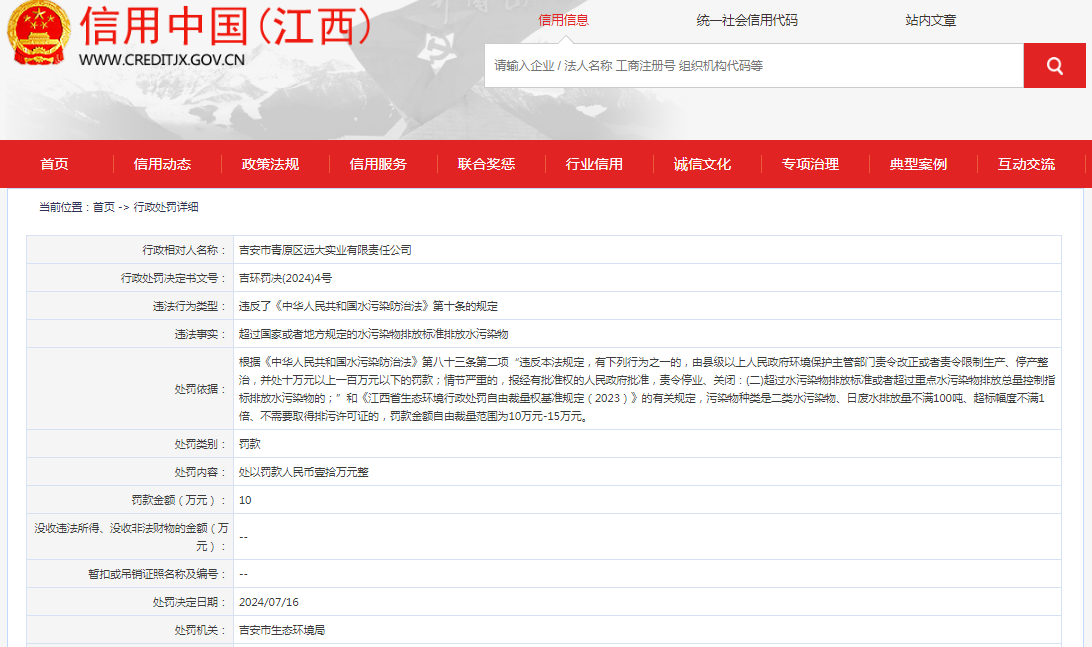Image resolution: width=1092 pixels, height=647 pixels.
Task: Open the 联合奖惩 navigation menu
Action: tap(486, 164)
